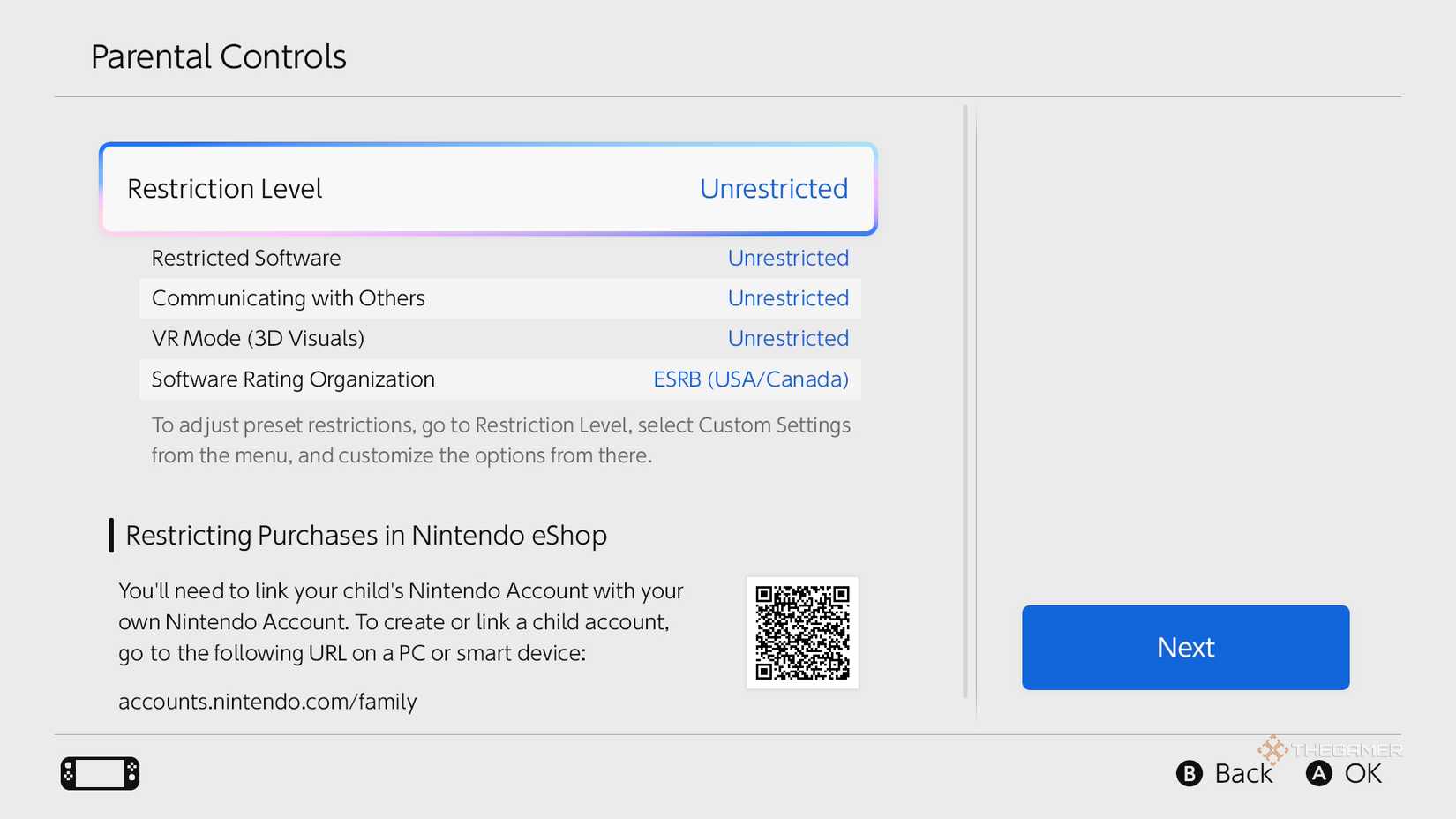Select the Restriction Level setting row
This screenshot has width=1456, height=819.
tap(488, 188)
